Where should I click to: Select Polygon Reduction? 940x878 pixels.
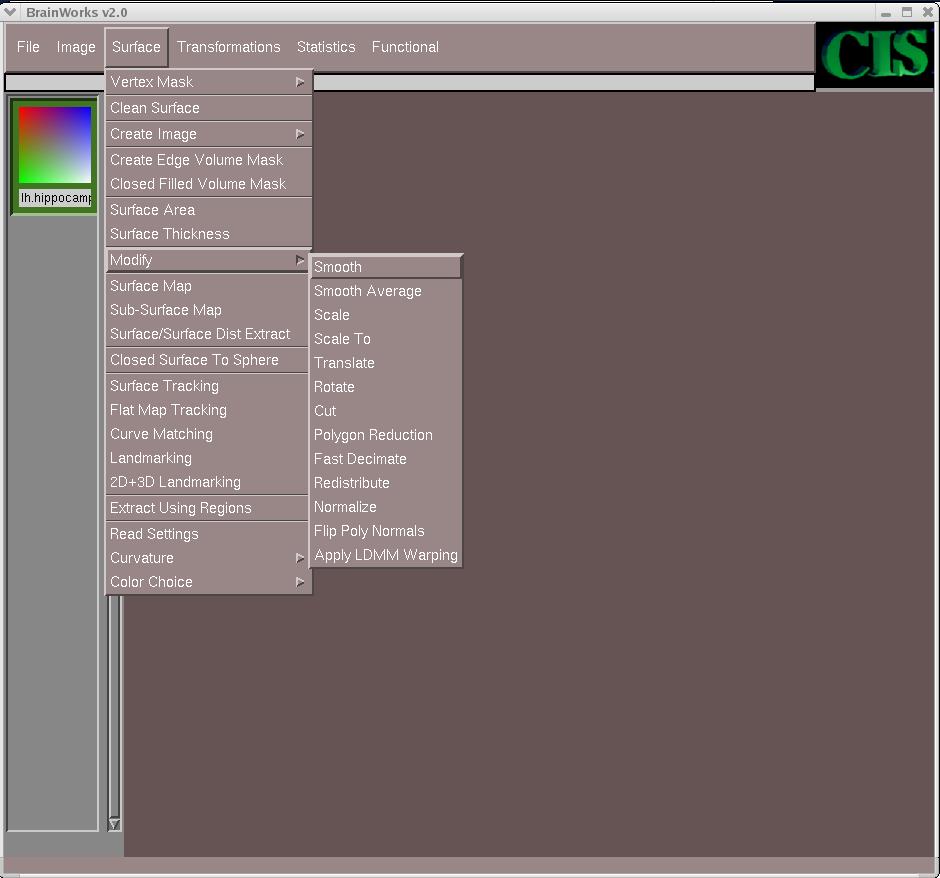(x=386, y=435)
